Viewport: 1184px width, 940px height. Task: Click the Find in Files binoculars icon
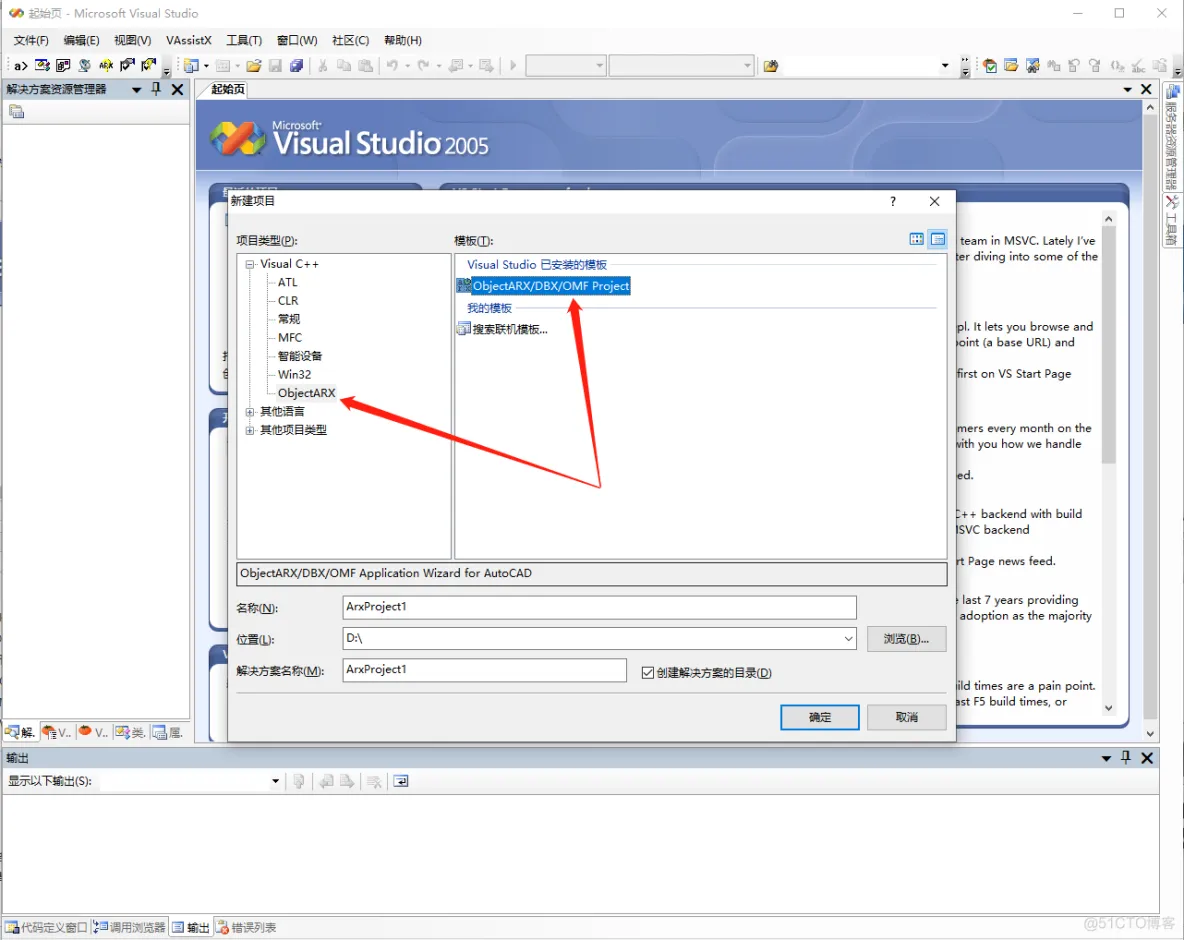770,66
